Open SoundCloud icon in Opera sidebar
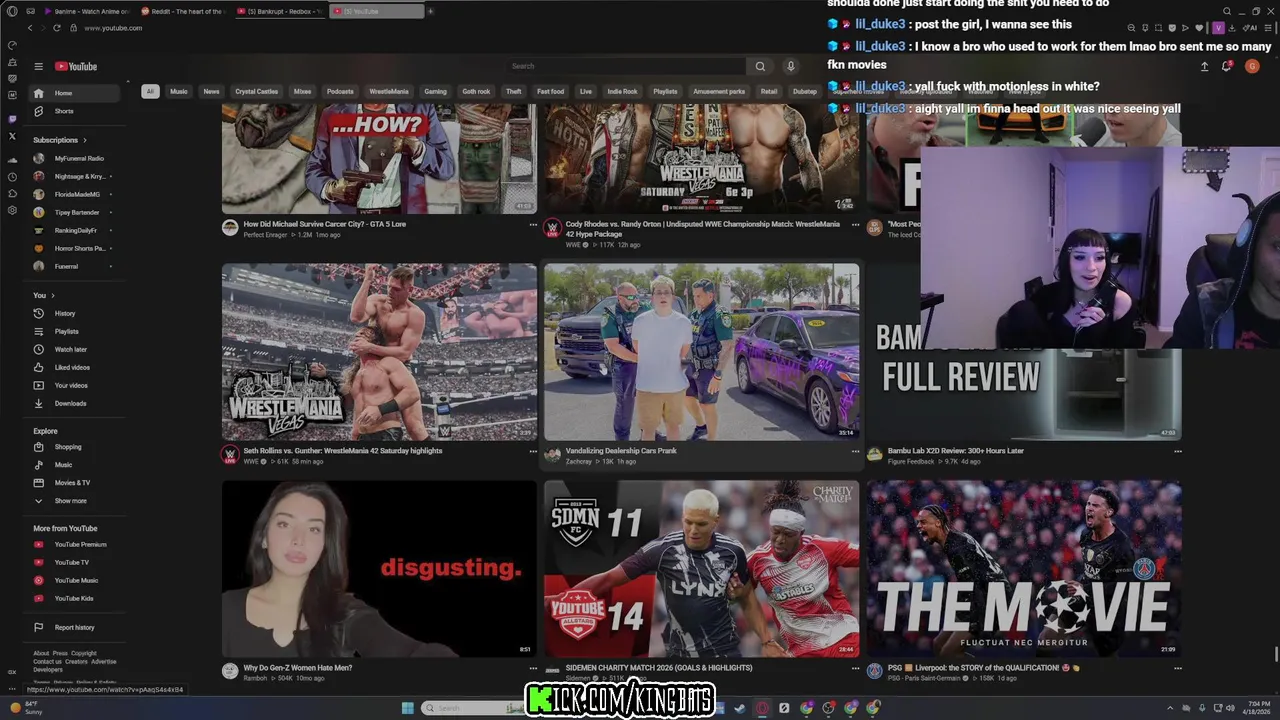Screen dimensions: 1280x720 tap(12, 160)
